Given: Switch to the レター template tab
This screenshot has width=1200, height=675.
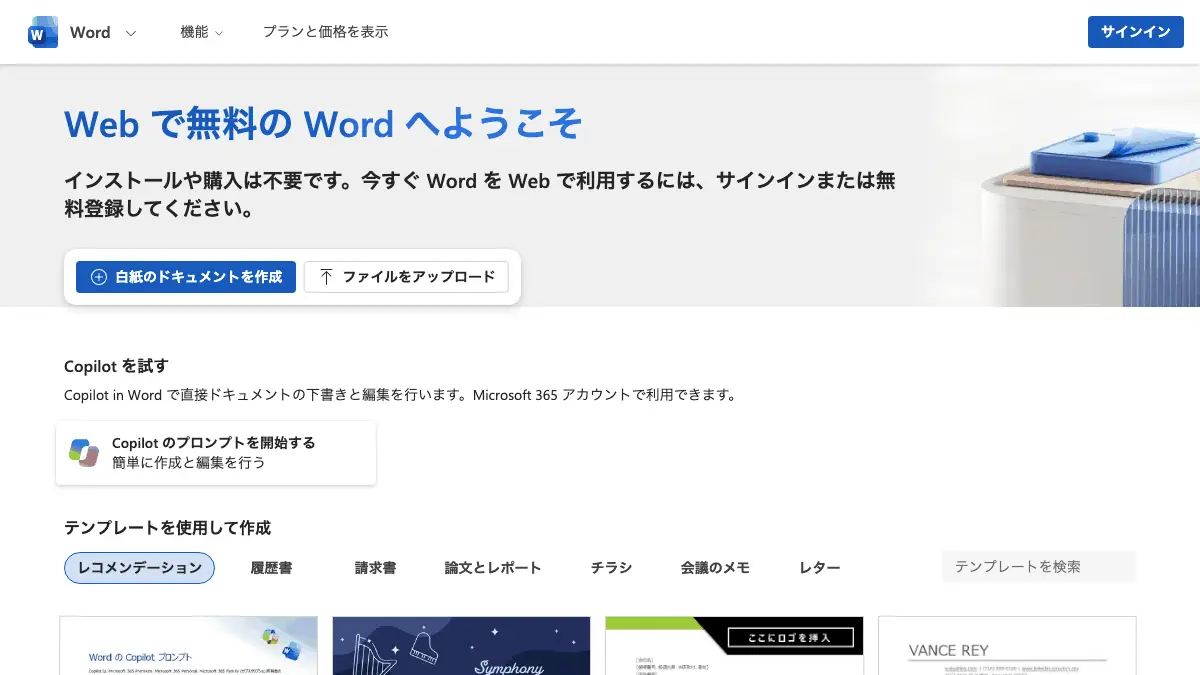Looking at the screenshot, I should 820,568.
